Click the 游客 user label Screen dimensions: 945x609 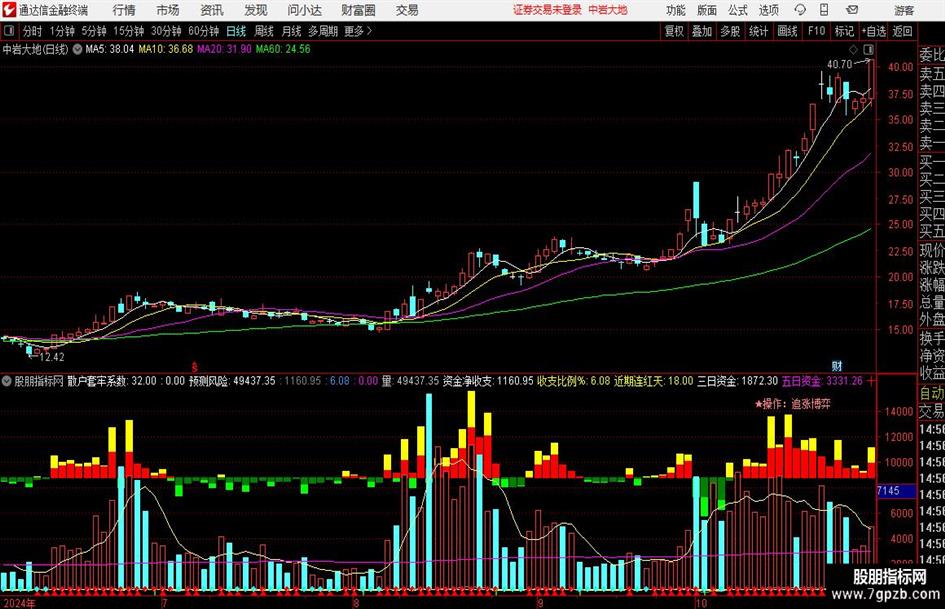pyautogui.click(x=904, y=10)
